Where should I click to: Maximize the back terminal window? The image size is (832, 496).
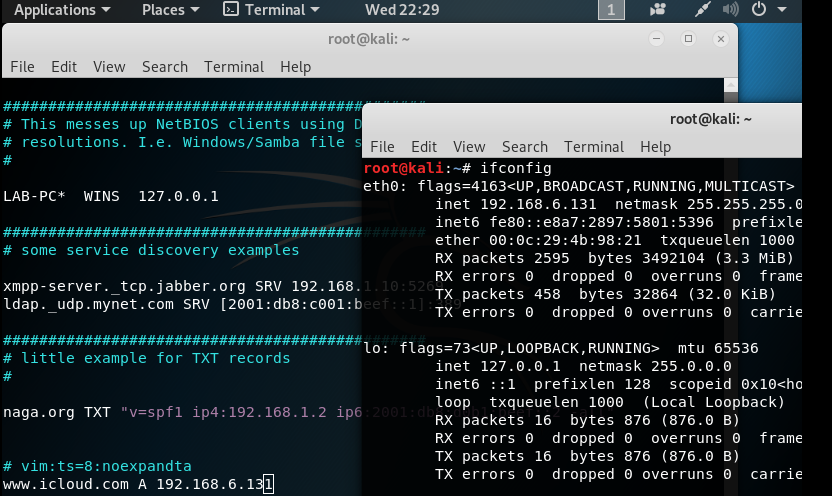point(688,39)
